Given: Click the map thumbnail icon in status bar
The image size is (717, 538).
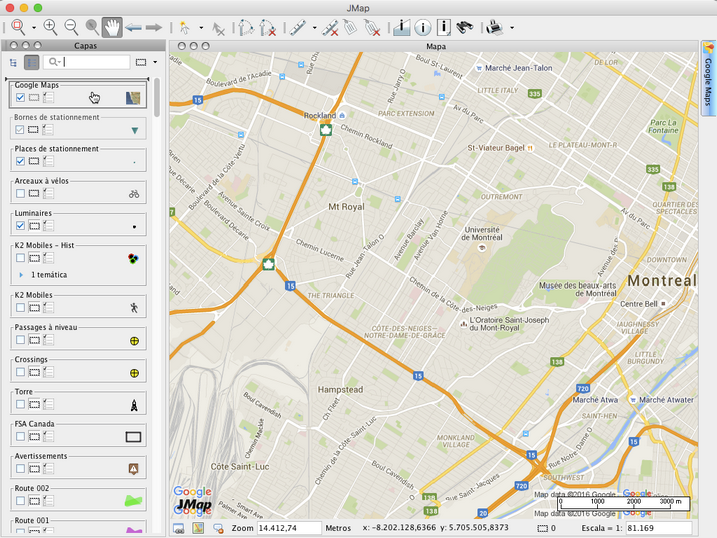Looking at the screenshot, I should (x=198, y=528).
